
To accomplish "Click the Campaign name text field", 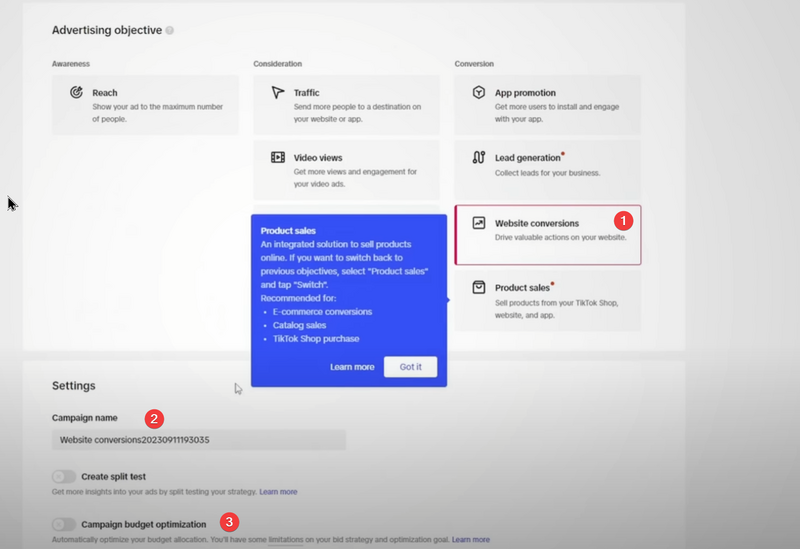I will pyautogui.click(x=198, y=440).
